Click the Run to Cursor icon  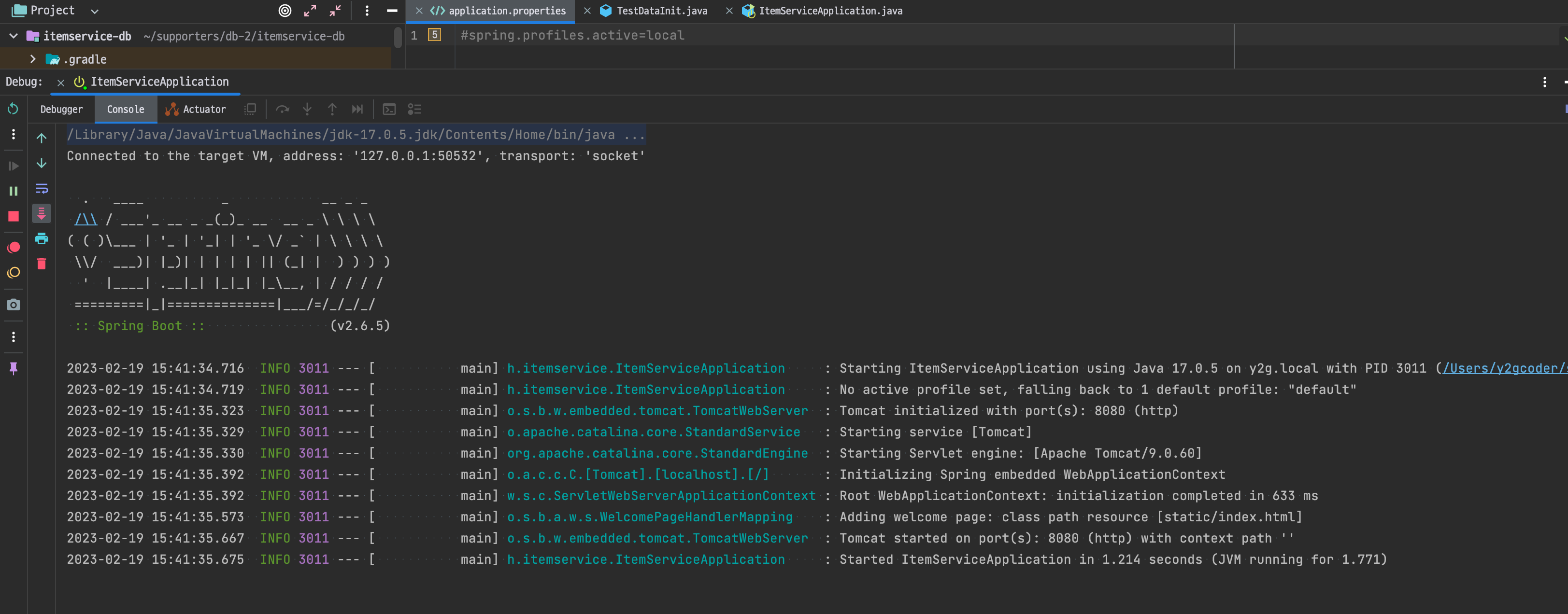tap(357, 110)
